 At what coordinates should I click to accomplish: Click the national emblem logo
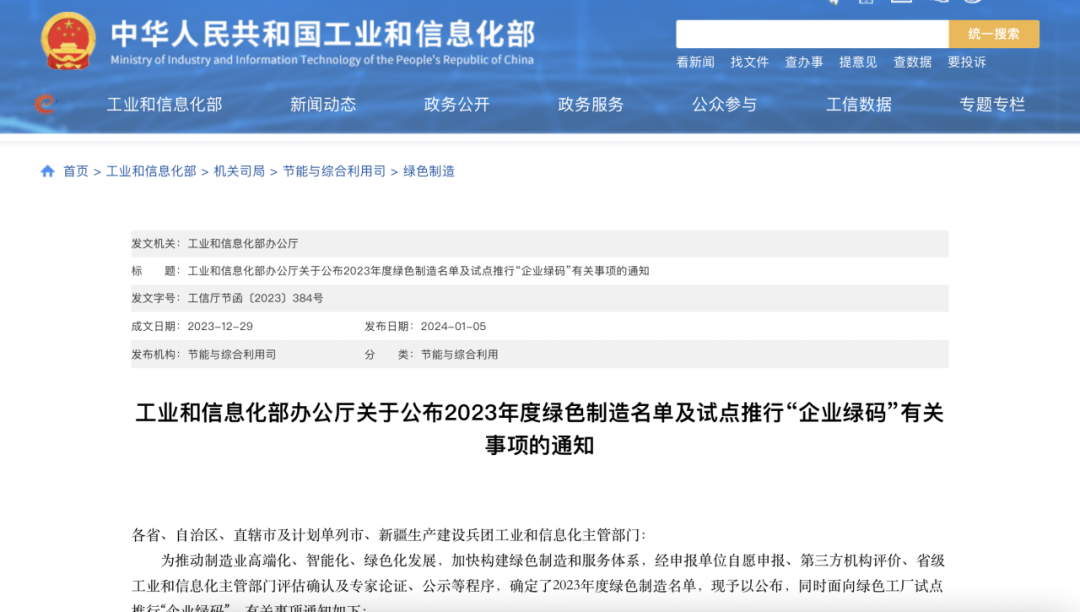pyautogui.click(x=68, y=40)
